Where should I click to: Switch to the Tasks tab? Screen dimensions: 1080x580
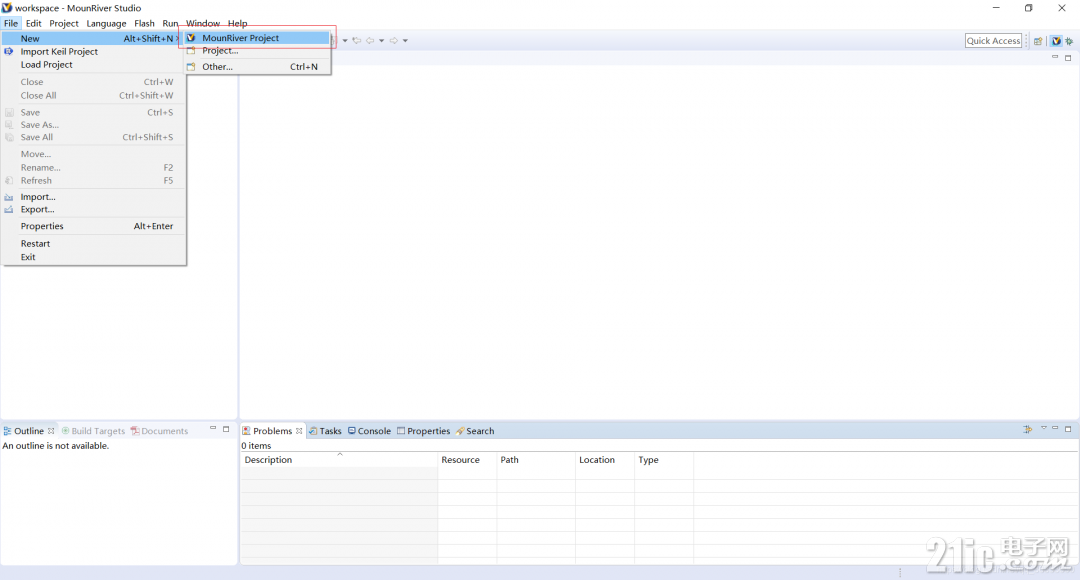pos(325,431)
